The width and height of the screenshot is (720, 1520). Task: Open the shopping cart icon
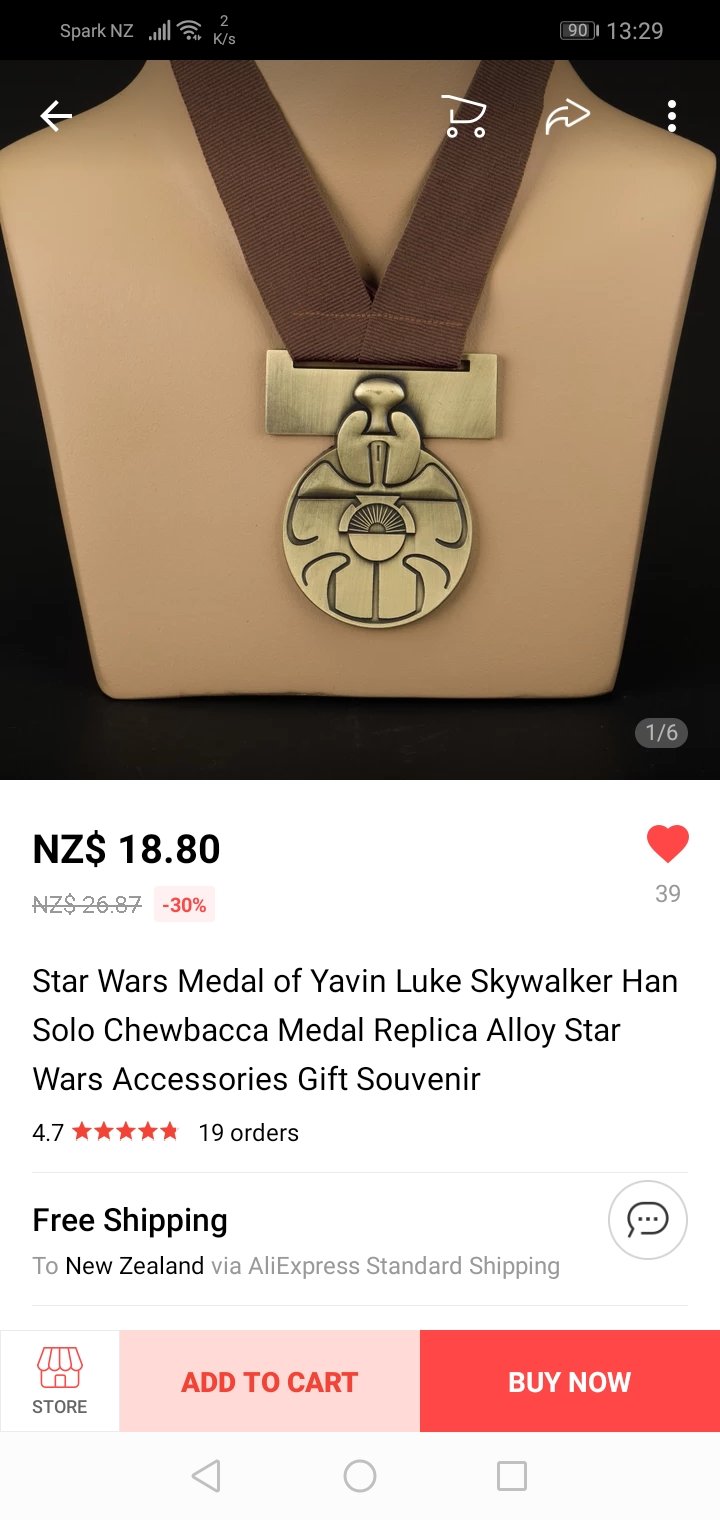(464, 116)
